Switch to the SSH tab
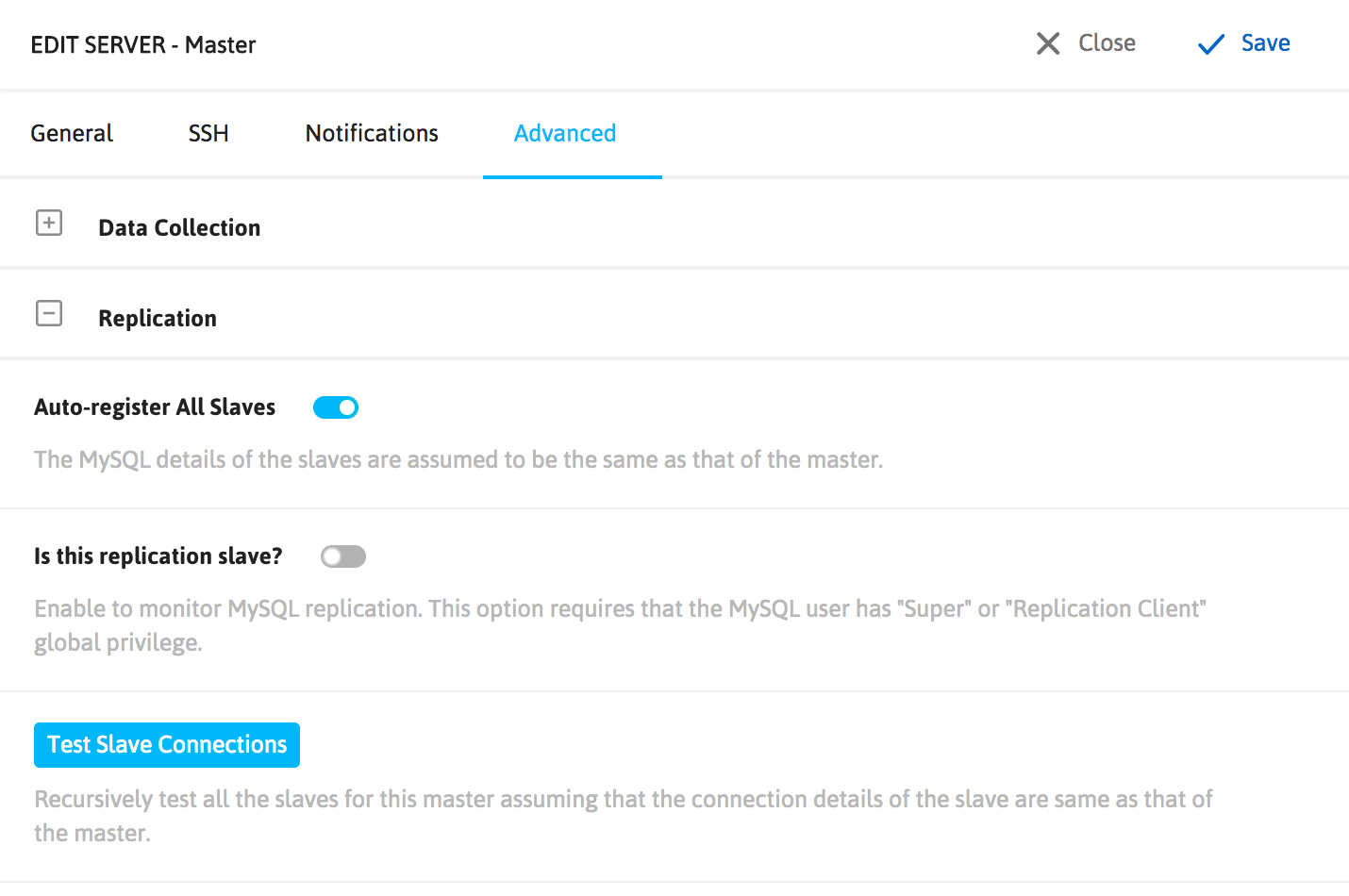This screenshot has height=896, width=1349. [208, 134]
